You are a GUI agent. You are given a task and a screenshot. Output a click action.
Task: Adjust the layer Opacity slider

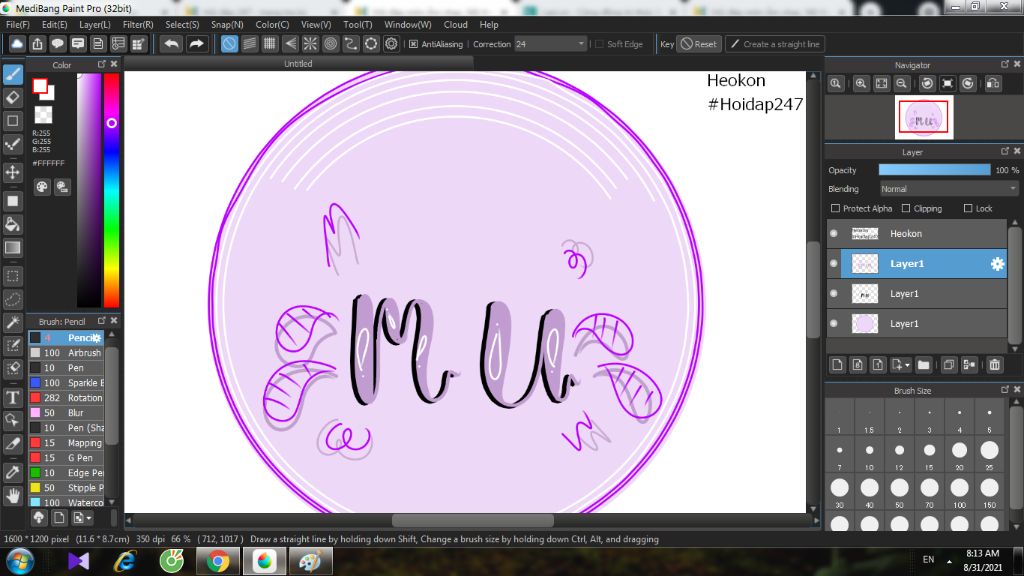click(x=935, y=170)
